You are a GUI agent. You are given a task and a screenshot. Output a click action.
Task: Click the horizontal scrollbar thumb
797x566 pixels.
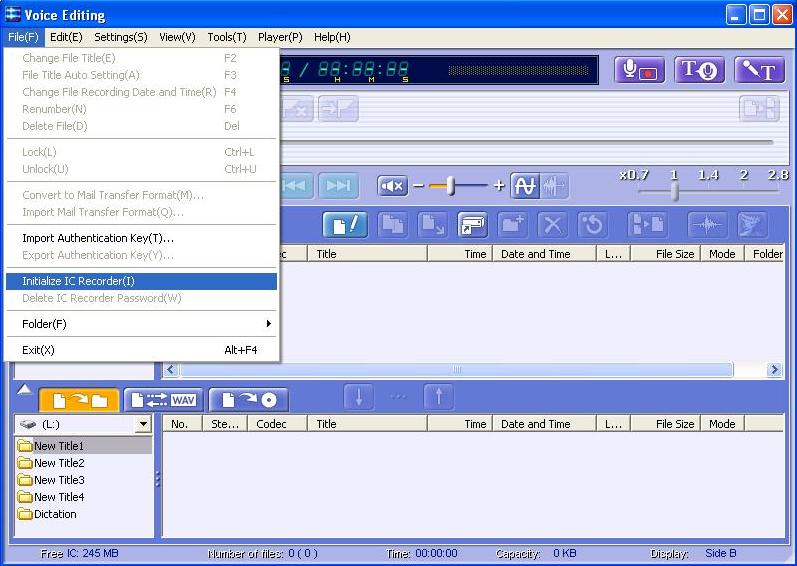click(456, 369)
